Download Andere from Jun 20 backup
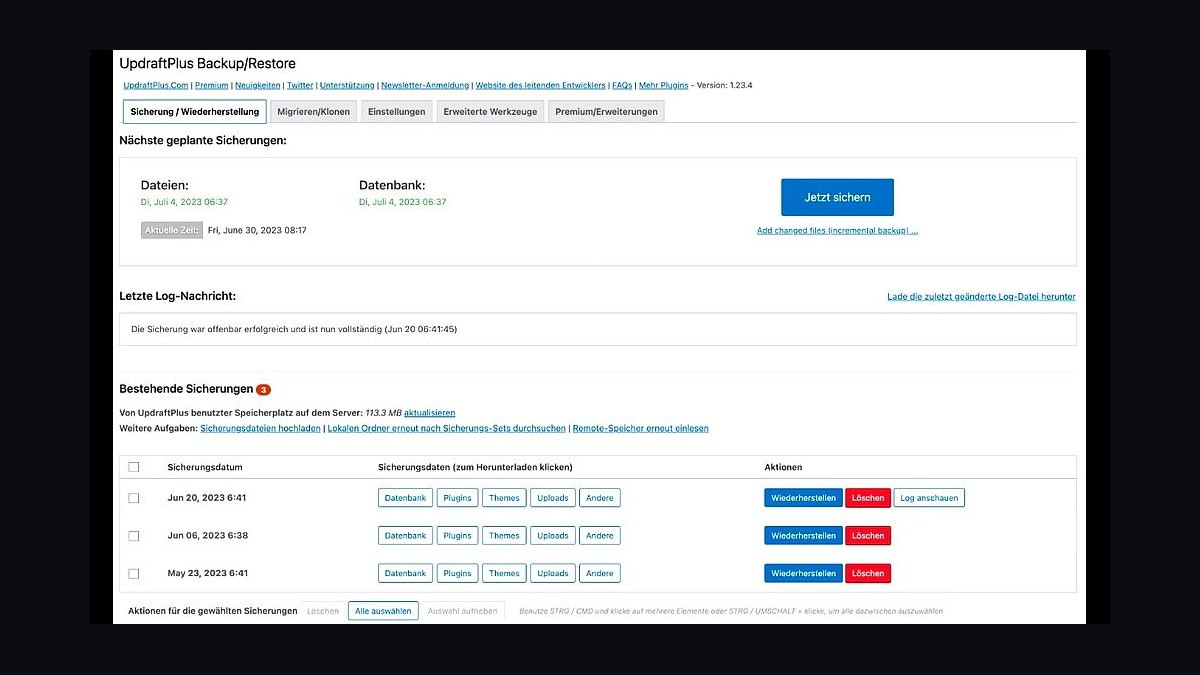This screenshot has width=1200, height=675. click(x=600, y=497)
